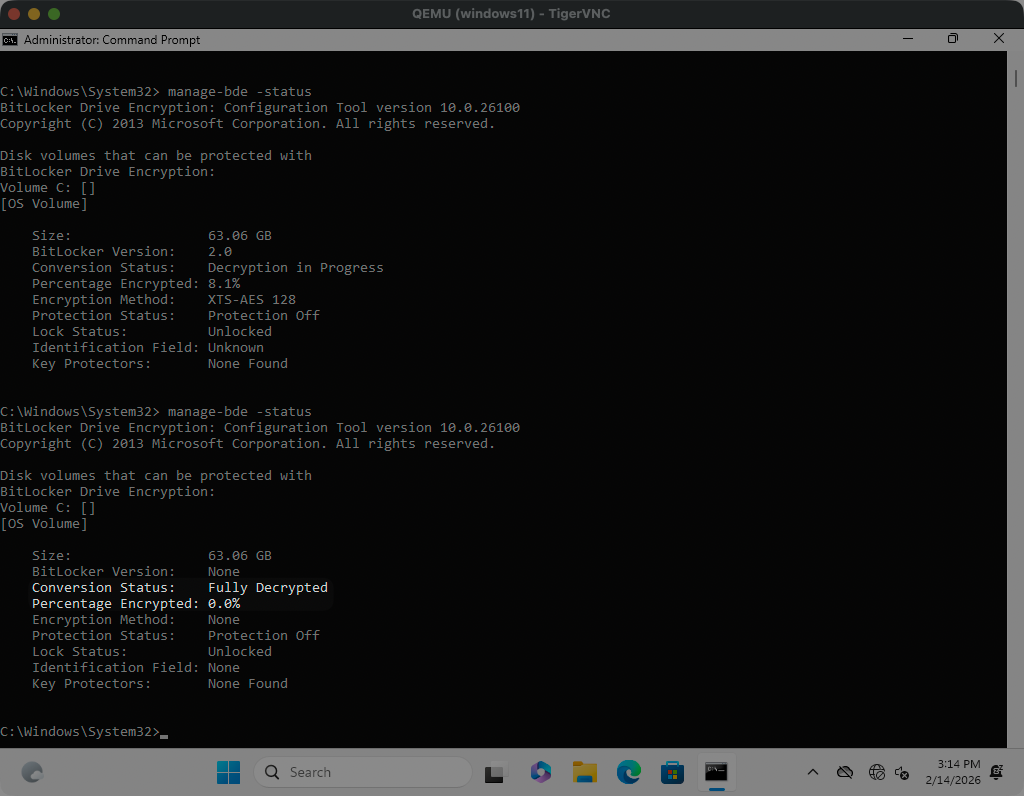Minimize the Command Prompt window
This screenshot has height=796, width=1024.
(x=908, y=39)
